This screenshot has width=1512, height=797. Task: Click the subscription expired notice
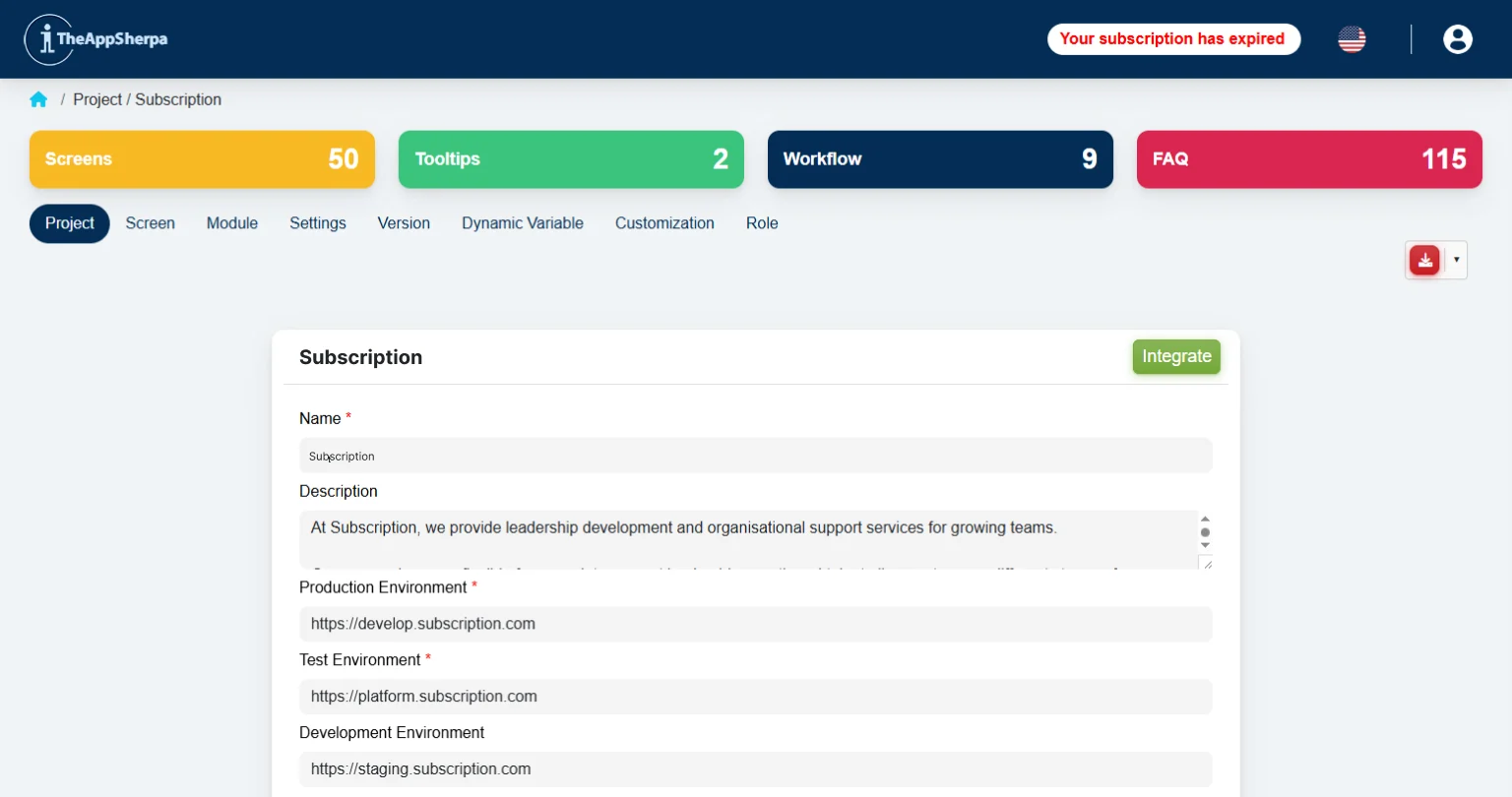pyautogui.click(x=1172, y=39)
